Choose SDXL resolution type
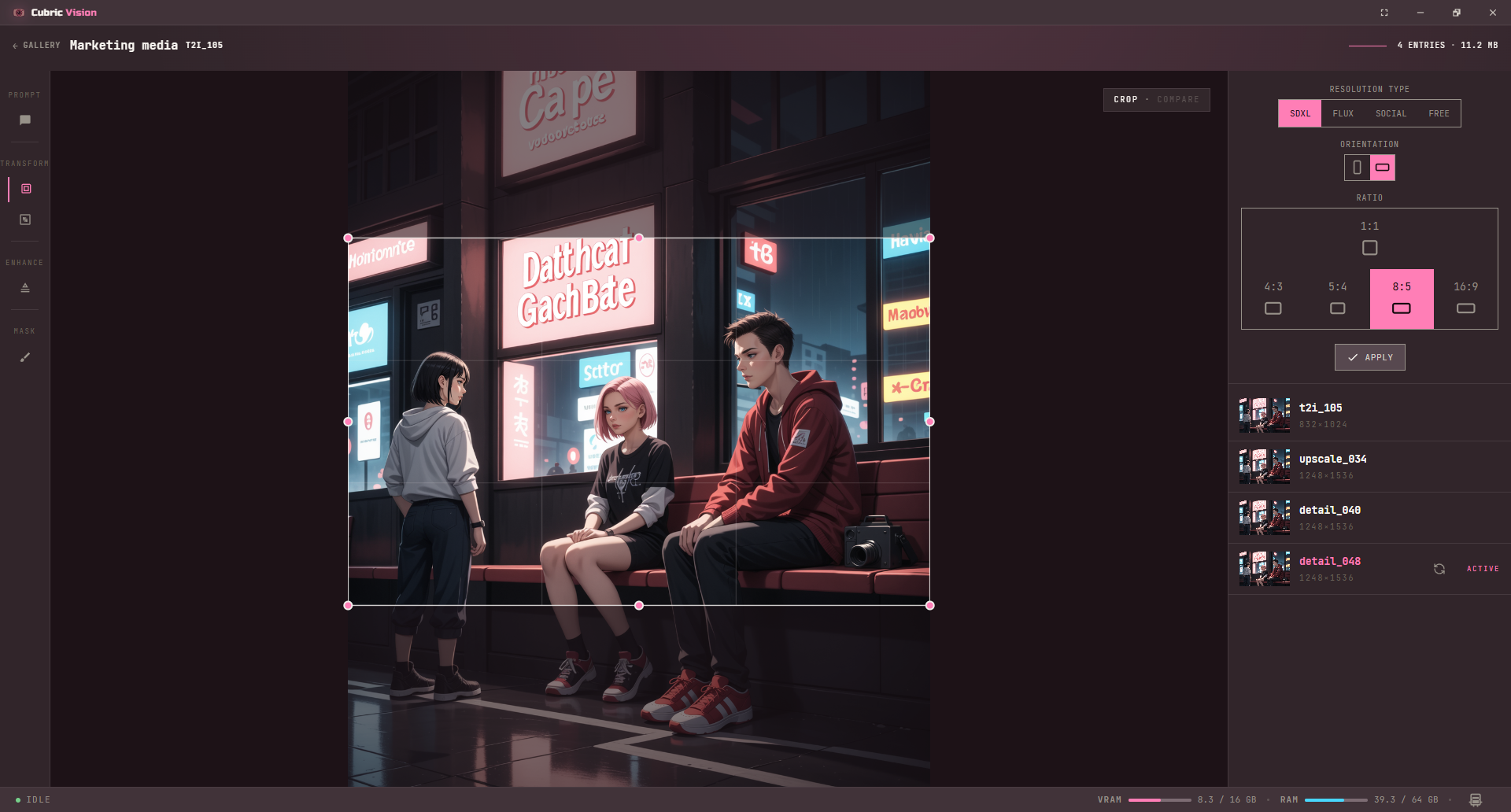 pyautogui.click(x=1300, y=113)
